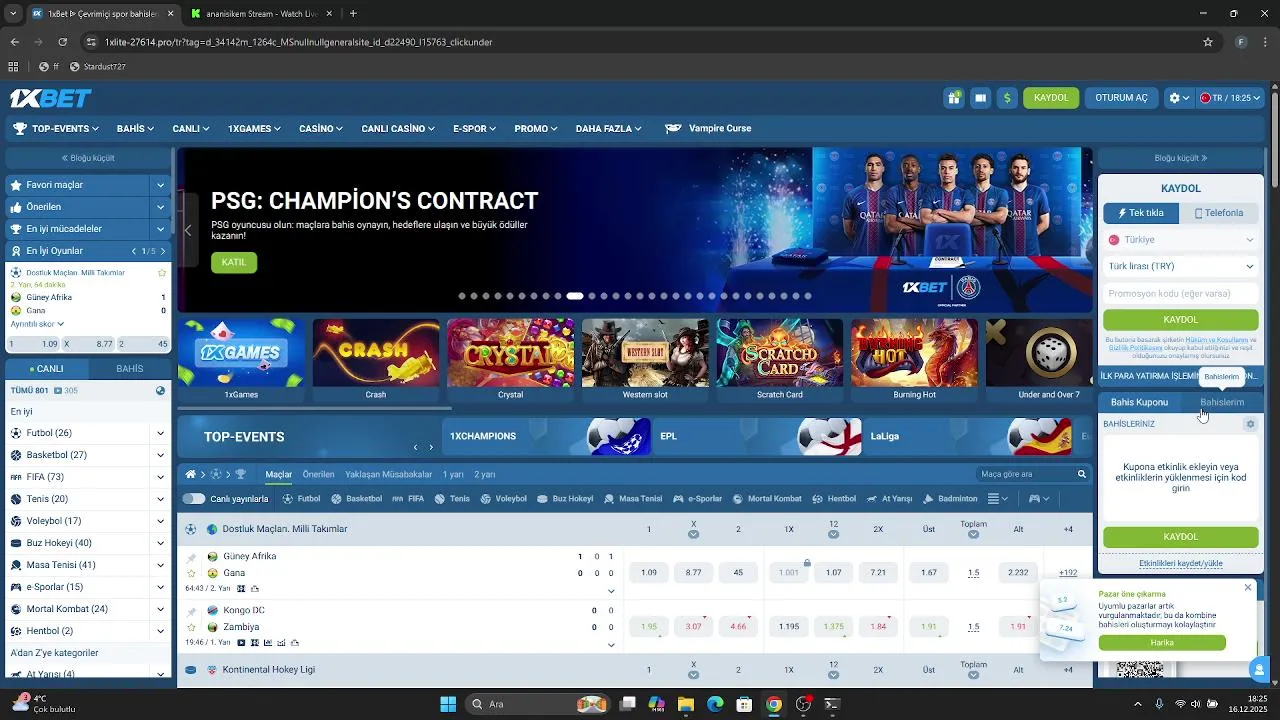The width and height of the screenshot is (1280, 720).
Task: Toggle Canlı yayınlarla switch
Action: point(194,499)
